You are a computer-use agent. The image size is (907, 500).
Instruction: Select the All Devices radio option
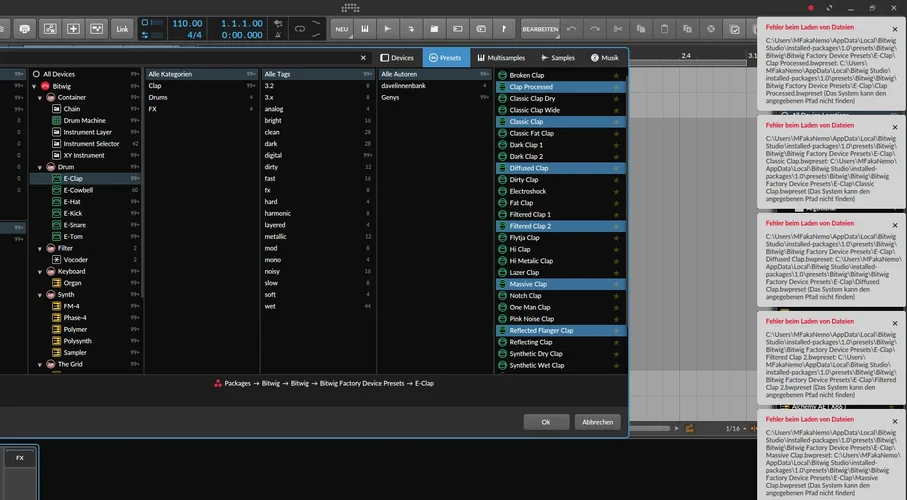tap(35, 74)
